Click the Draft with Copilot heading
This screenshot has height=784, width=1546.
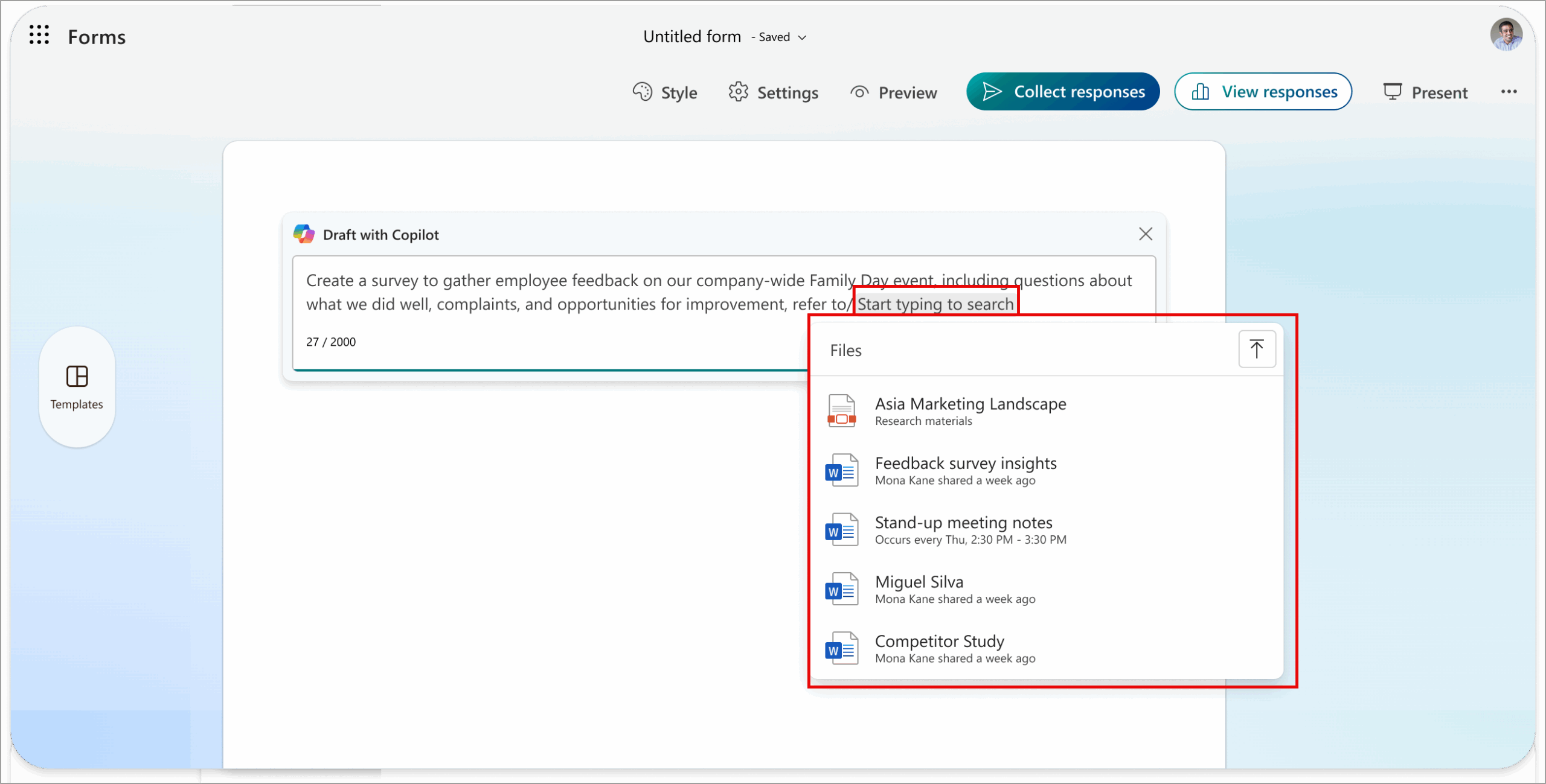[x=380, y=235]
